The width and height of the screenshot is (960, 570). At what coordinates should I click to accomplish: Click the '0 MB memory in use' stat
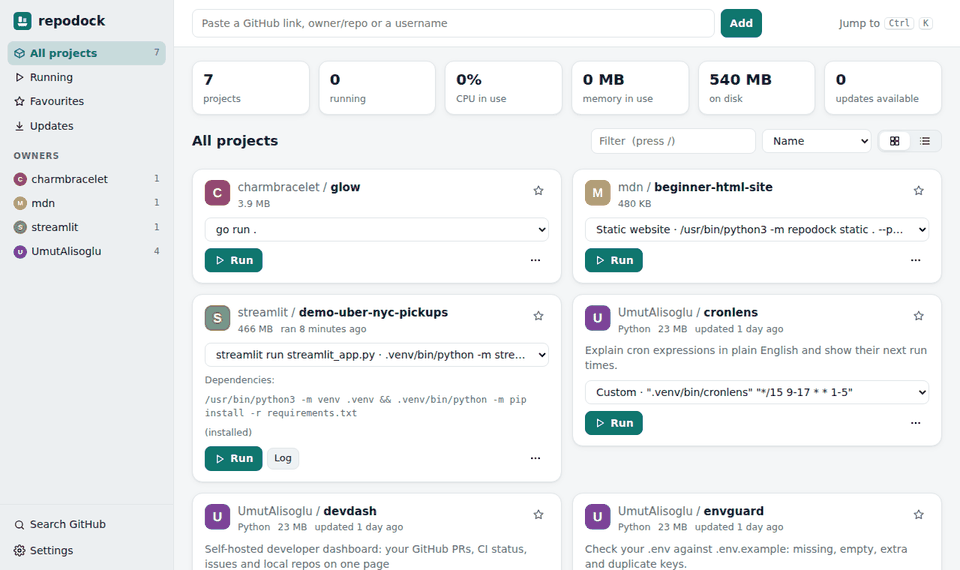[630, 88]
